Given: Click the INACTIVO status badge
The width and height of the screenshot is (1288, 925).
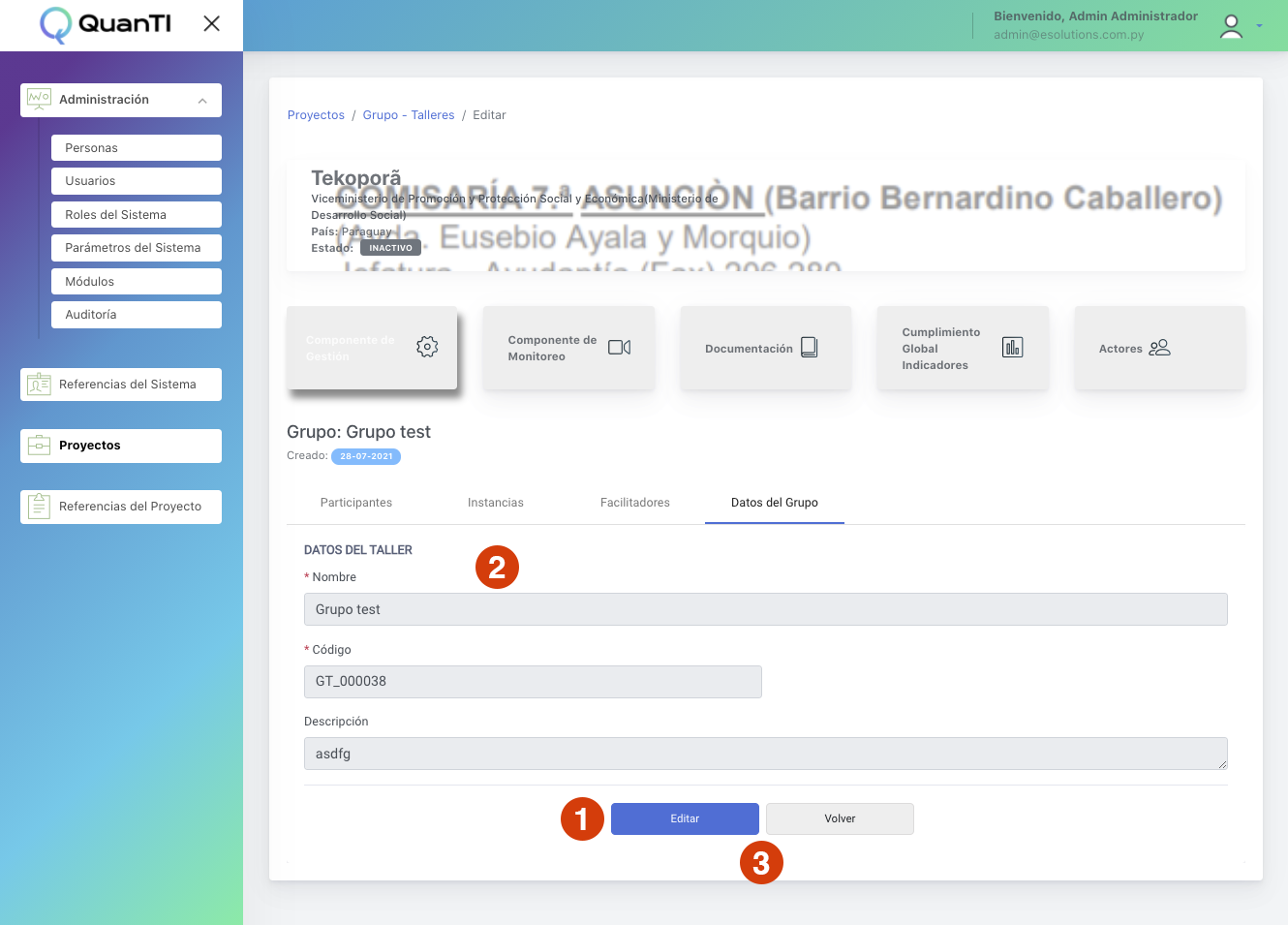Looking at the screenshot, I should pyautogui.click(x=390, y=248).
